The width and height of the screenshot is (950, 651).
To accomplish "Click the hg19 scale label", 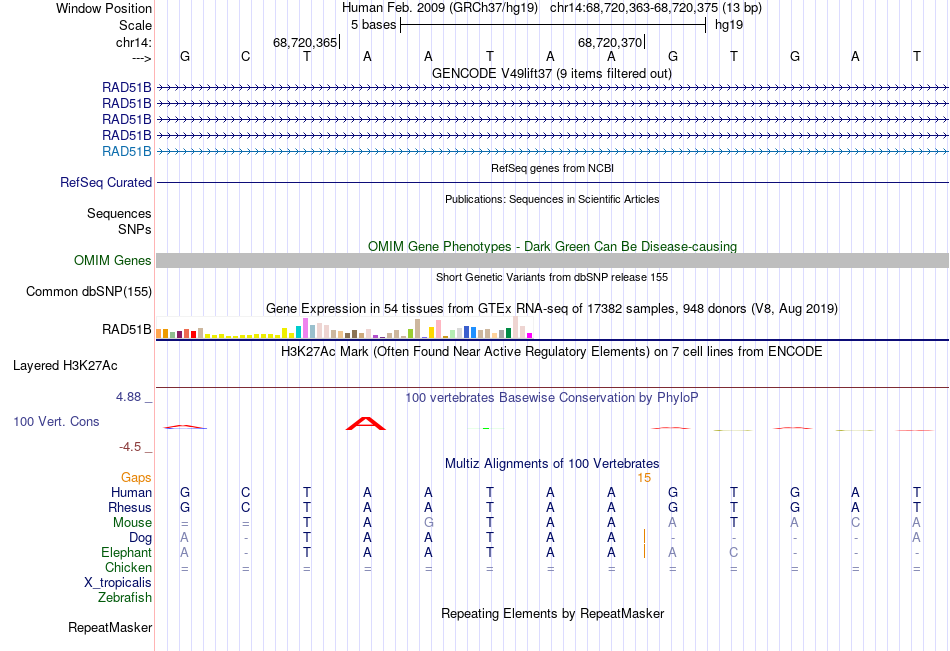I will click(x=729, y=25).
